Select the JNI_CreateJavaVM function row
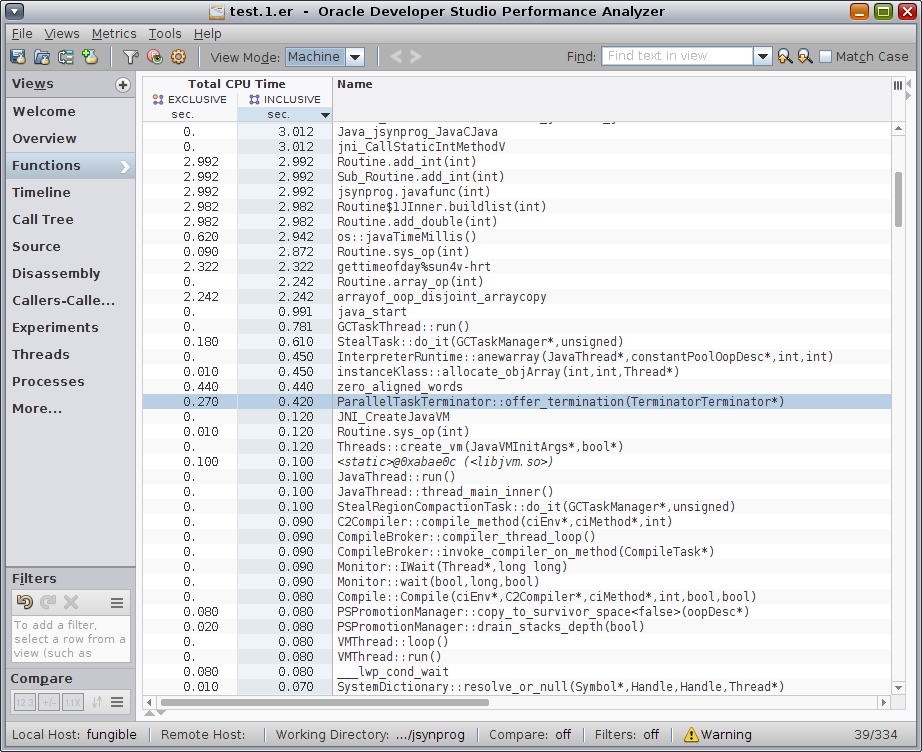Viewport: 922px width, 752px height. (x=517, y=417)
